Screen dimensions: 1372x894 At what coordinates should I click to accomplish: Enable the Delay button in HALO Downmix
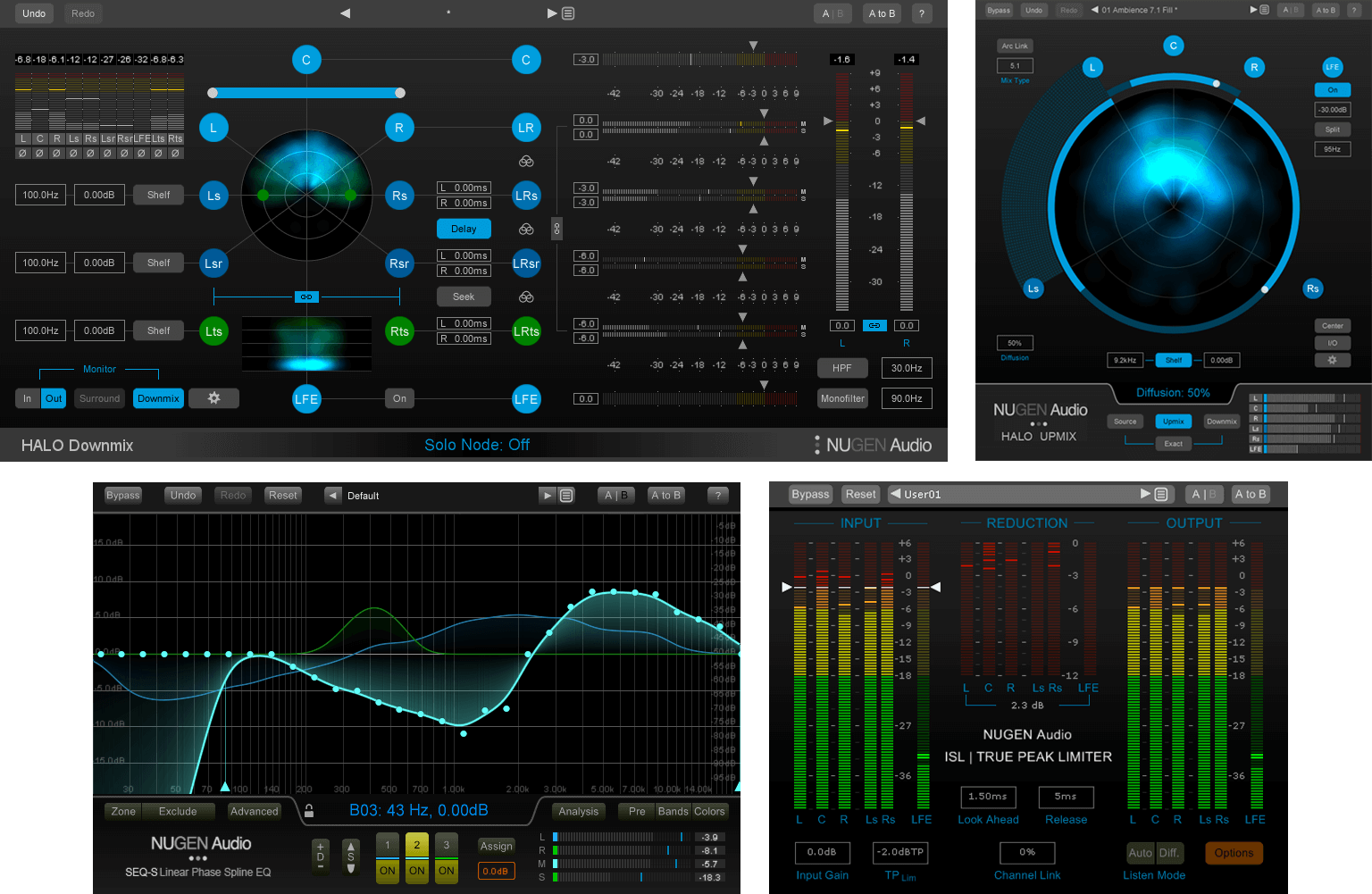pos(464,229)
